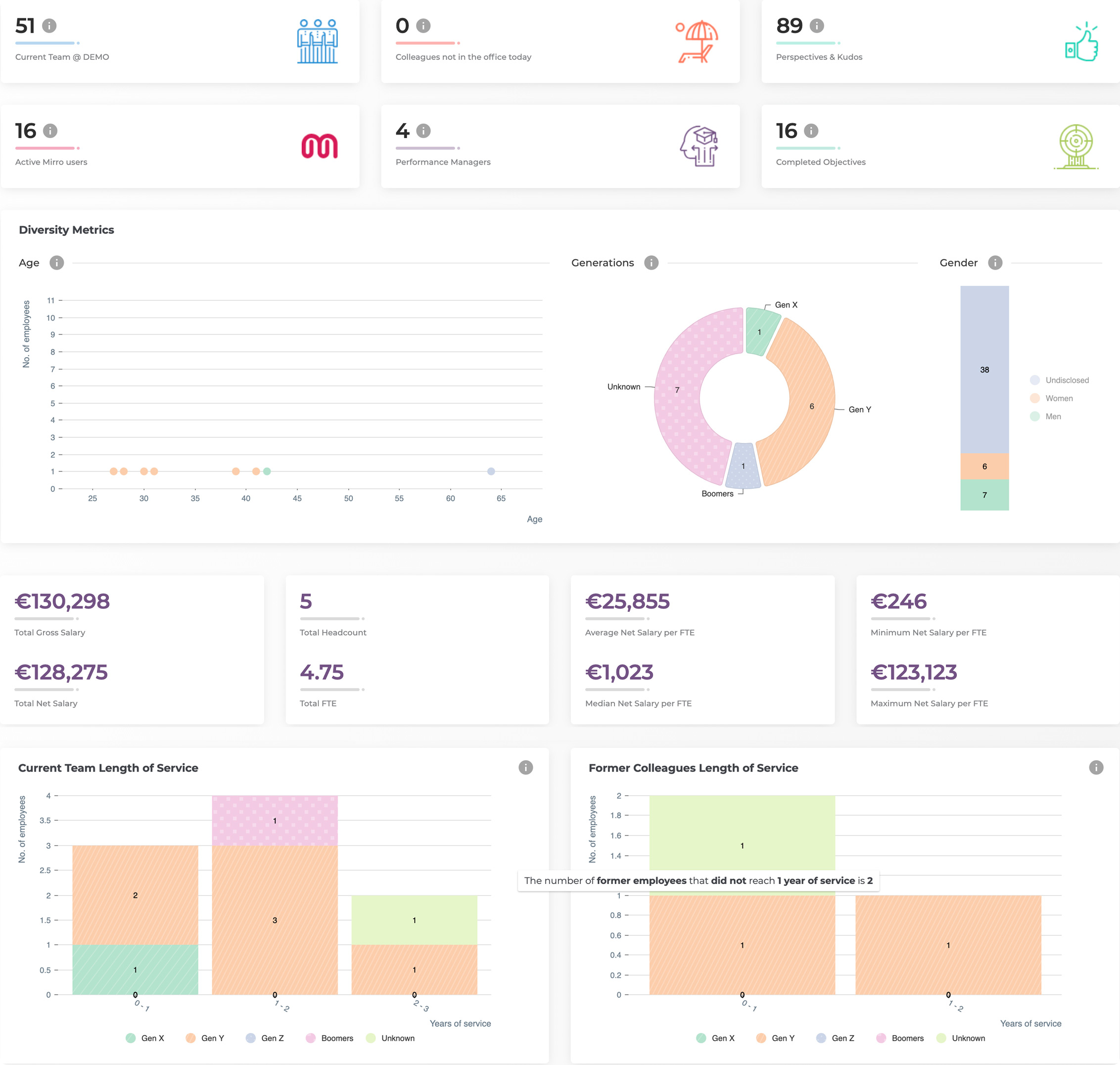Click info icon beside Performance Managers count
Viewport: 1120px width, 1065px height.
pyautogui.click(x=423, y=131)
